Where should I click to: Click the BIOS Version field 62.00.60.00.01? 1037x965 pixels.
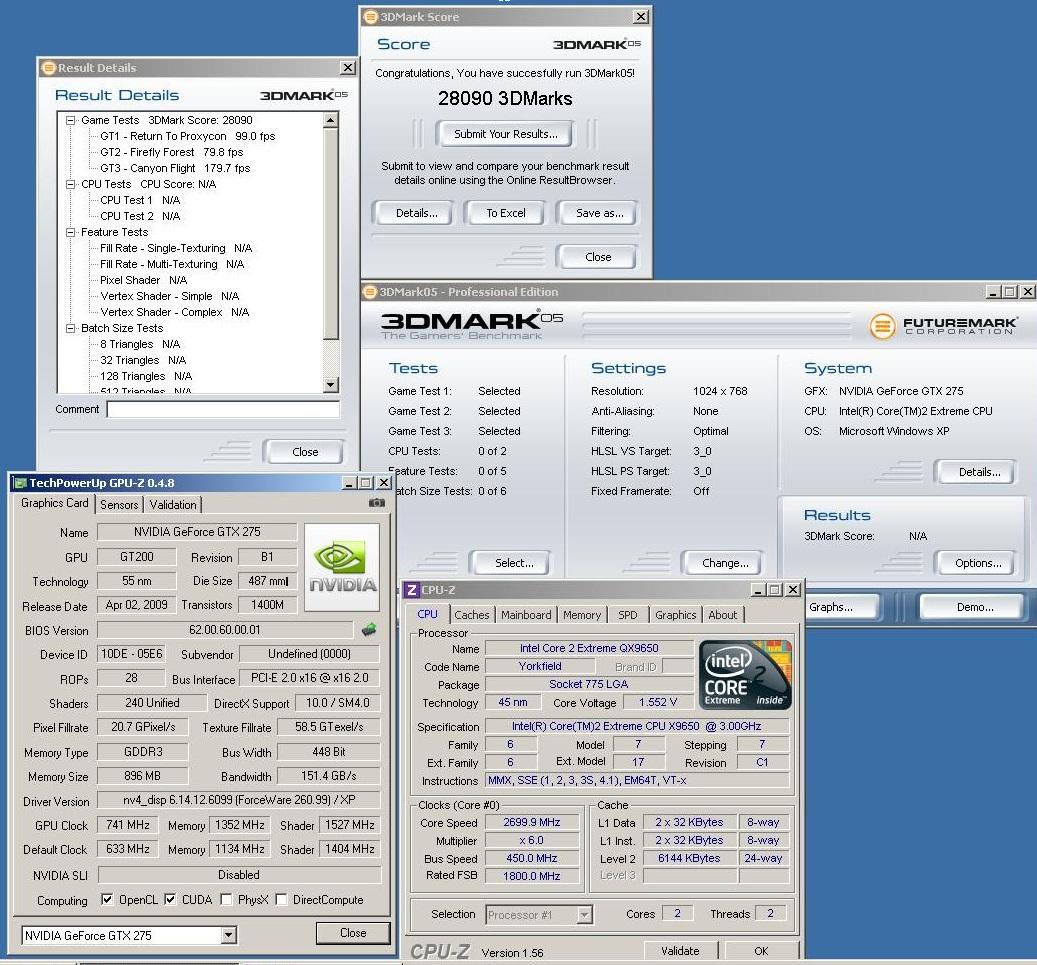[225, 630]
